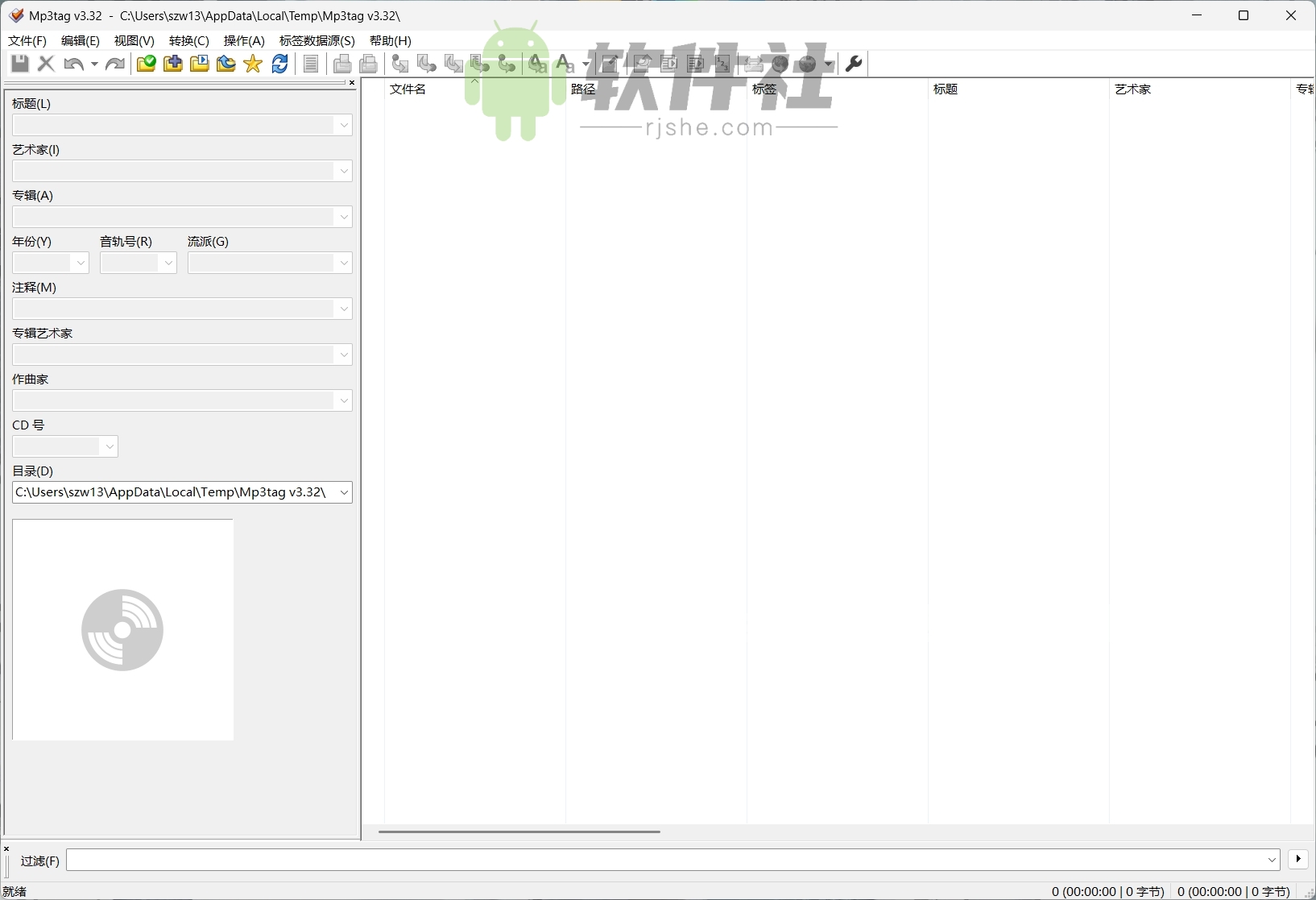Screen dimensions: 1316x900
Task: Click the blue Refresh arrows icon
Action: click(279, 64)
